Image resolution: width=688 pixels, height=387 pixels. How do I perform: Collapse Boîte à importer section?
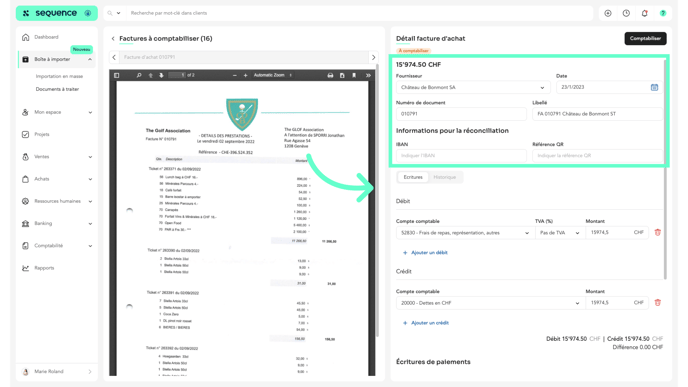tap(90, 59)
